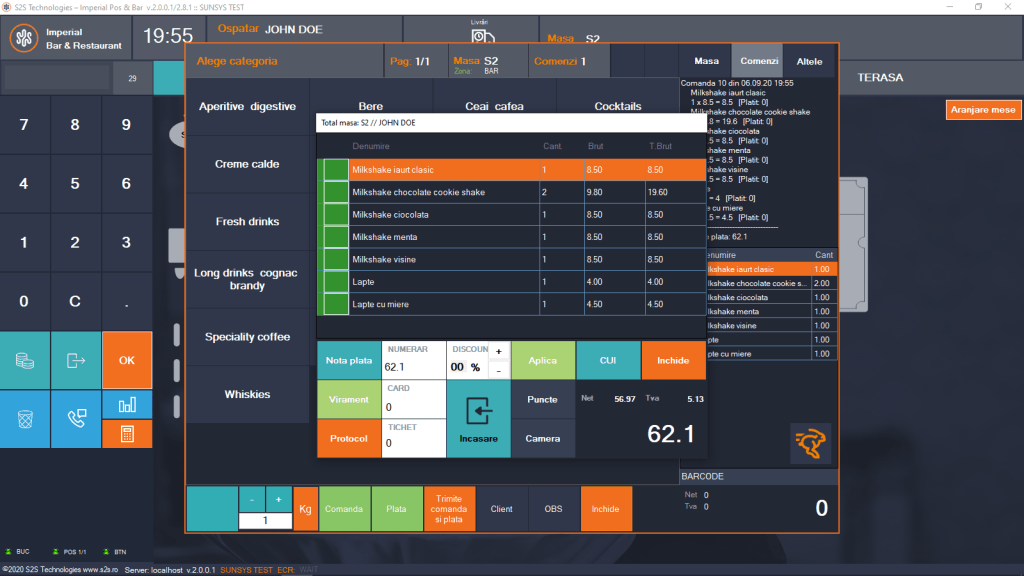
Task: Decrease discount with the minus button
Action: pyautogui.click(x=498, y=371)
